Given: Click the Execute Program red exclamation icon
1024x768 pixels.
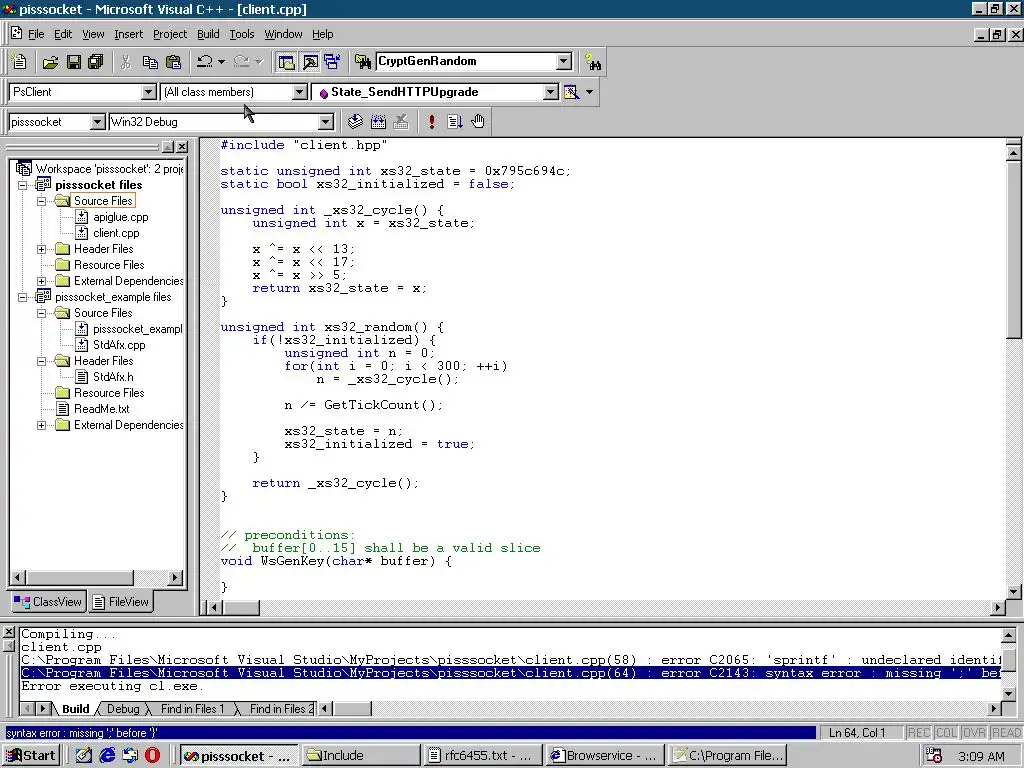Looking at the screenshot, I should 432,121.
